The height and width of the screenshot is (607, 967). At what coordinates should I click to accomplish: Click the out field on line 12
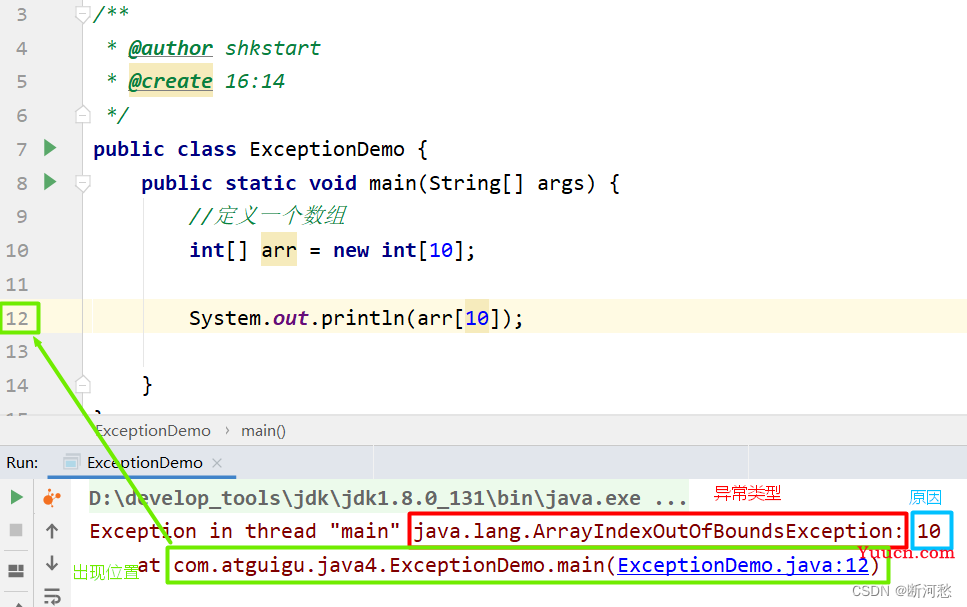pos(290,318)
